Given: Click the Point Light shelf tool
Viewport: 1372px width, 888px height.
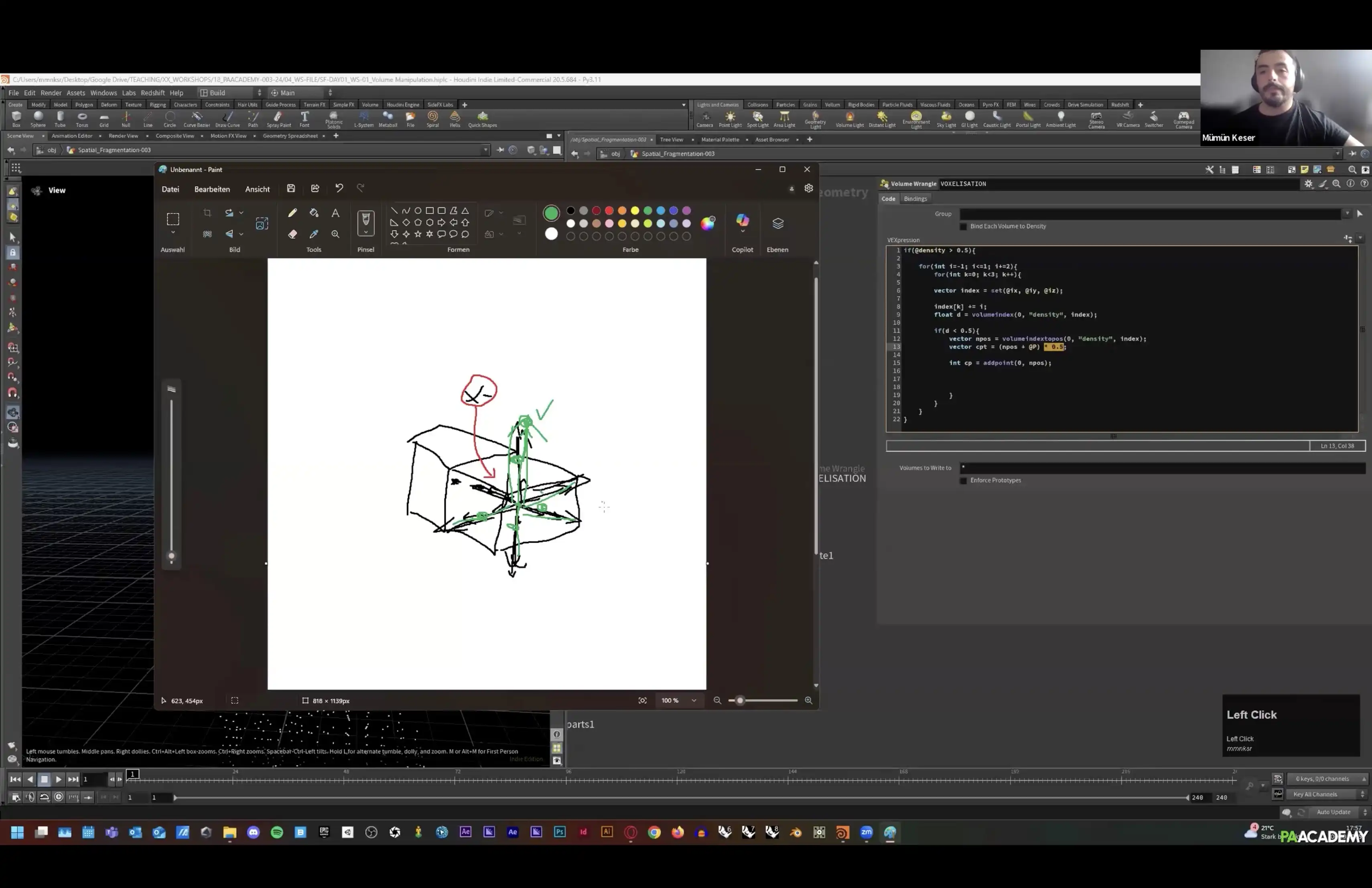Looking at the screenshot, I should tap(730, 119).
